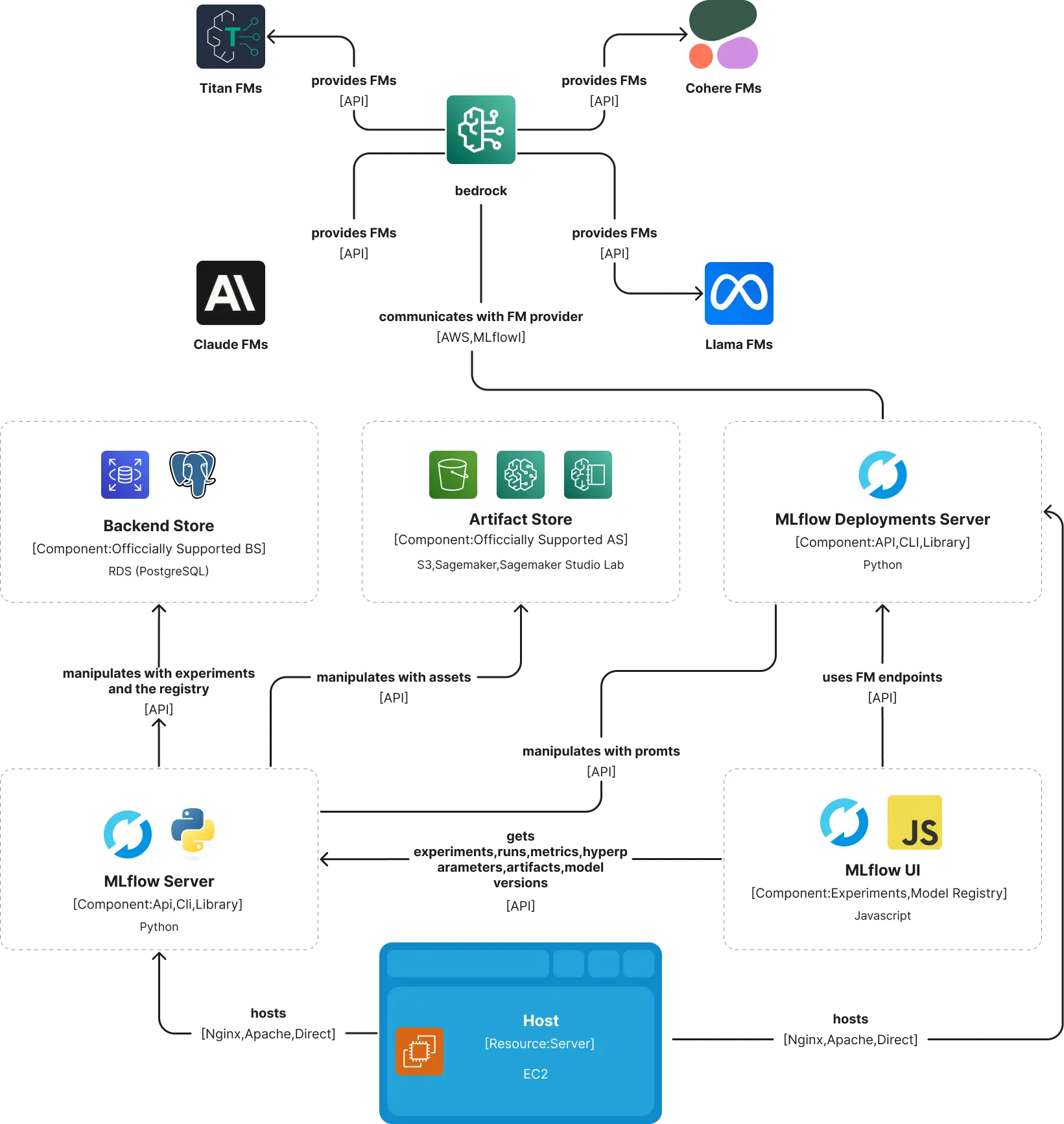The image size is (1064, 1124).
Task: Select the [AWS,MLflowl] annotation
Action: [x=481, y=337]
